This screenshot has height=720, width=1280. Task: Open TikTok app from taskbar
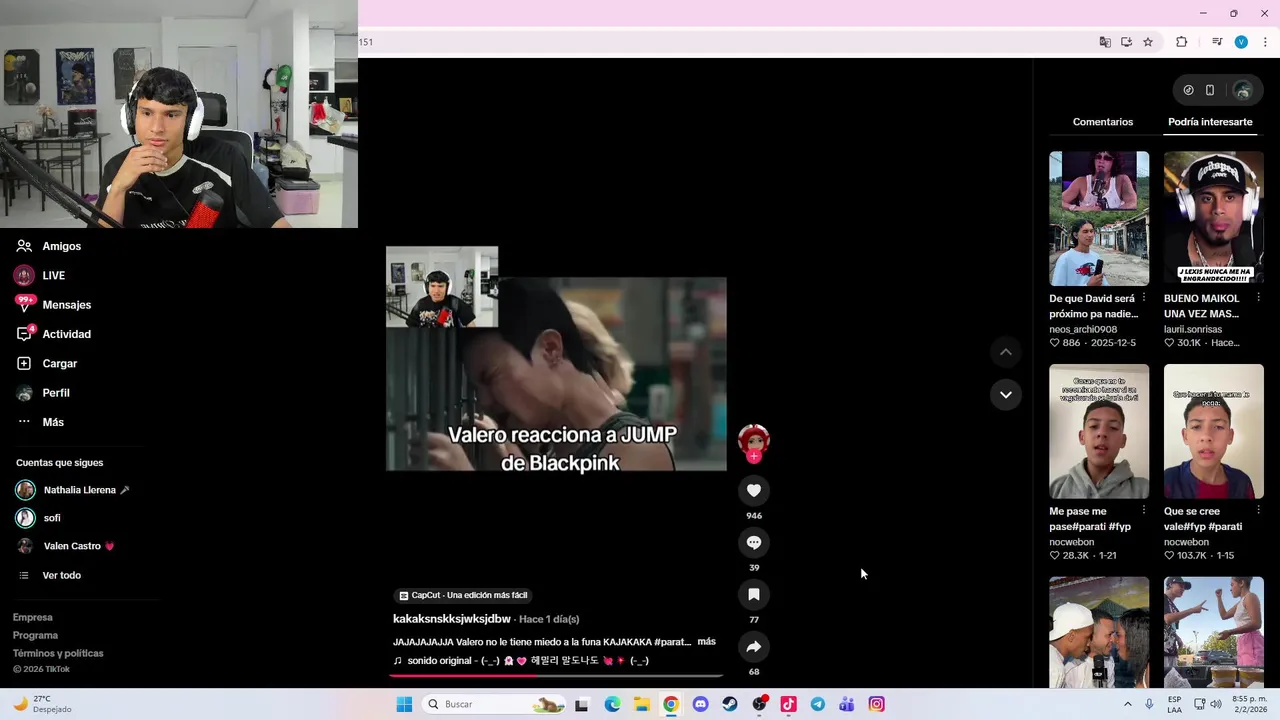788,704
